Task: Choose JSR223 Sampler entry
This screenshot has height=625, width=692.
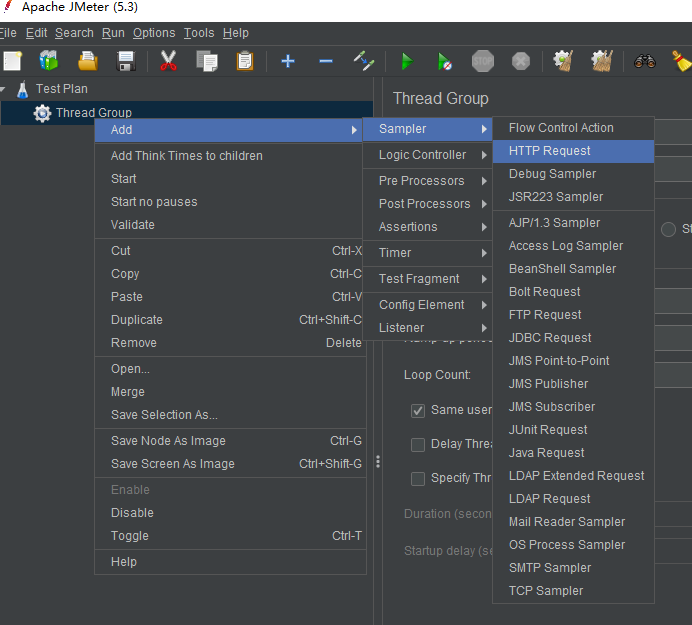Action: [573, 197]
